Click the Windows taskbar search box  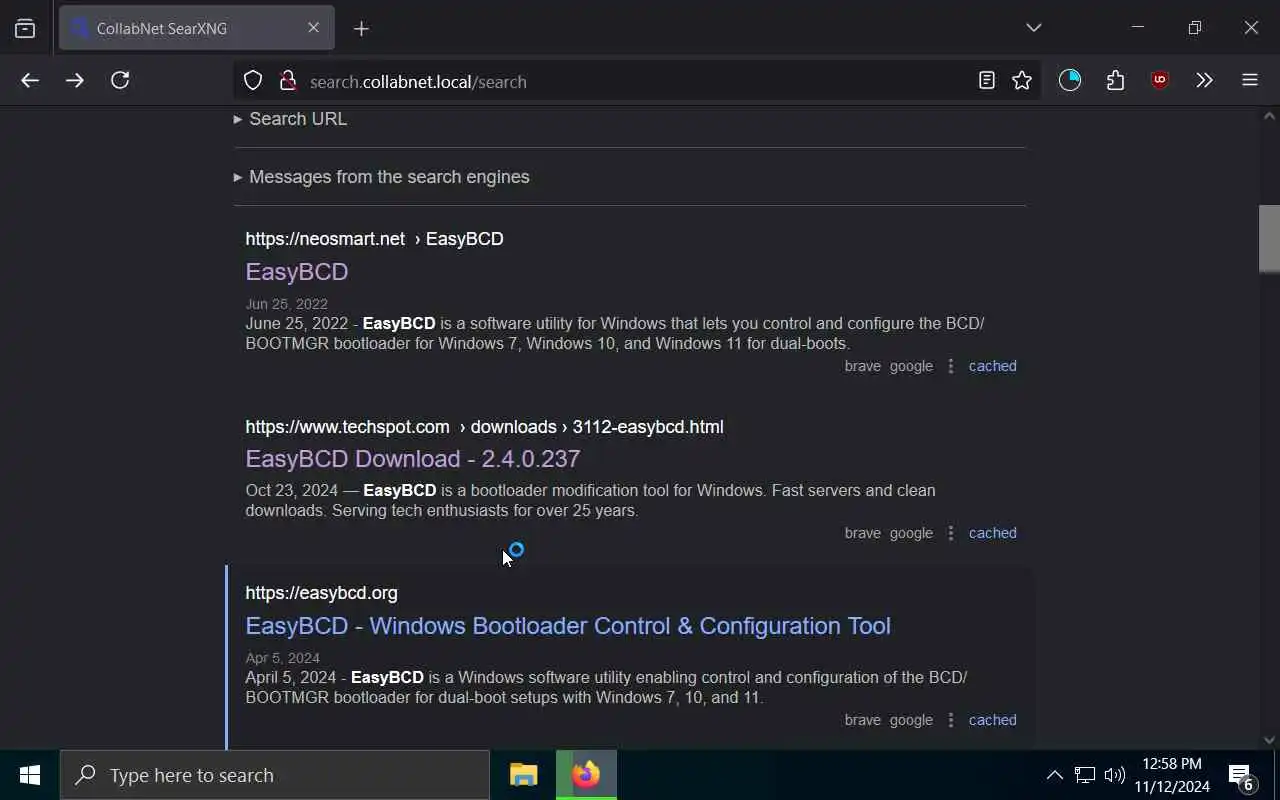275,775
